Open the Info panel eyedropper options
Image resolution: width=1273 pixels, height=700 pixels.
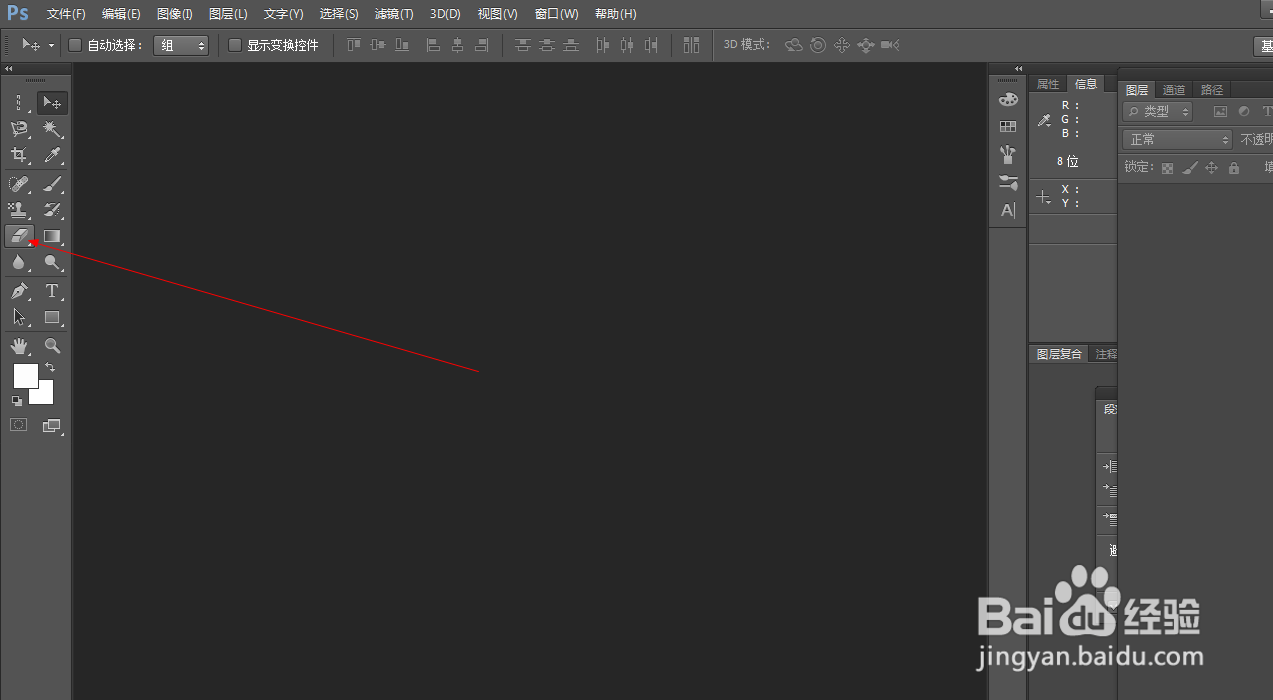click(1045, 120)
